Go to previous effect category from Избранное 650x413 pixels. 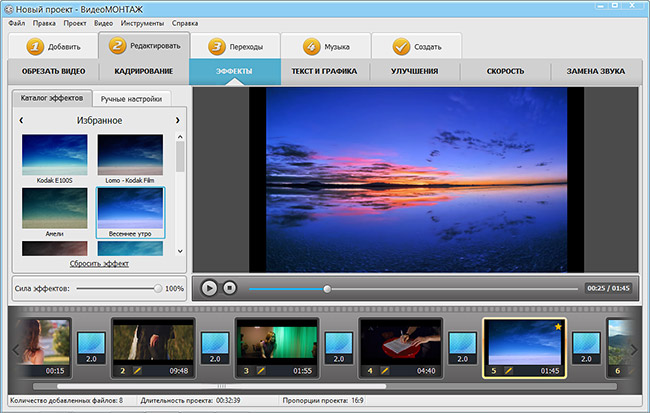21,120
